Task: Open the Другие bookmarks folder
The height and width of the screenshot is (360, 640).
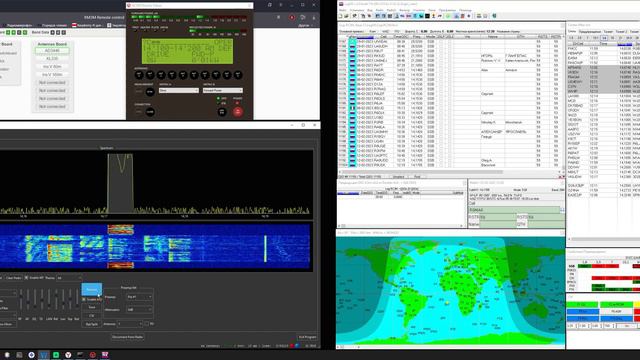Action: coord(304,25)
